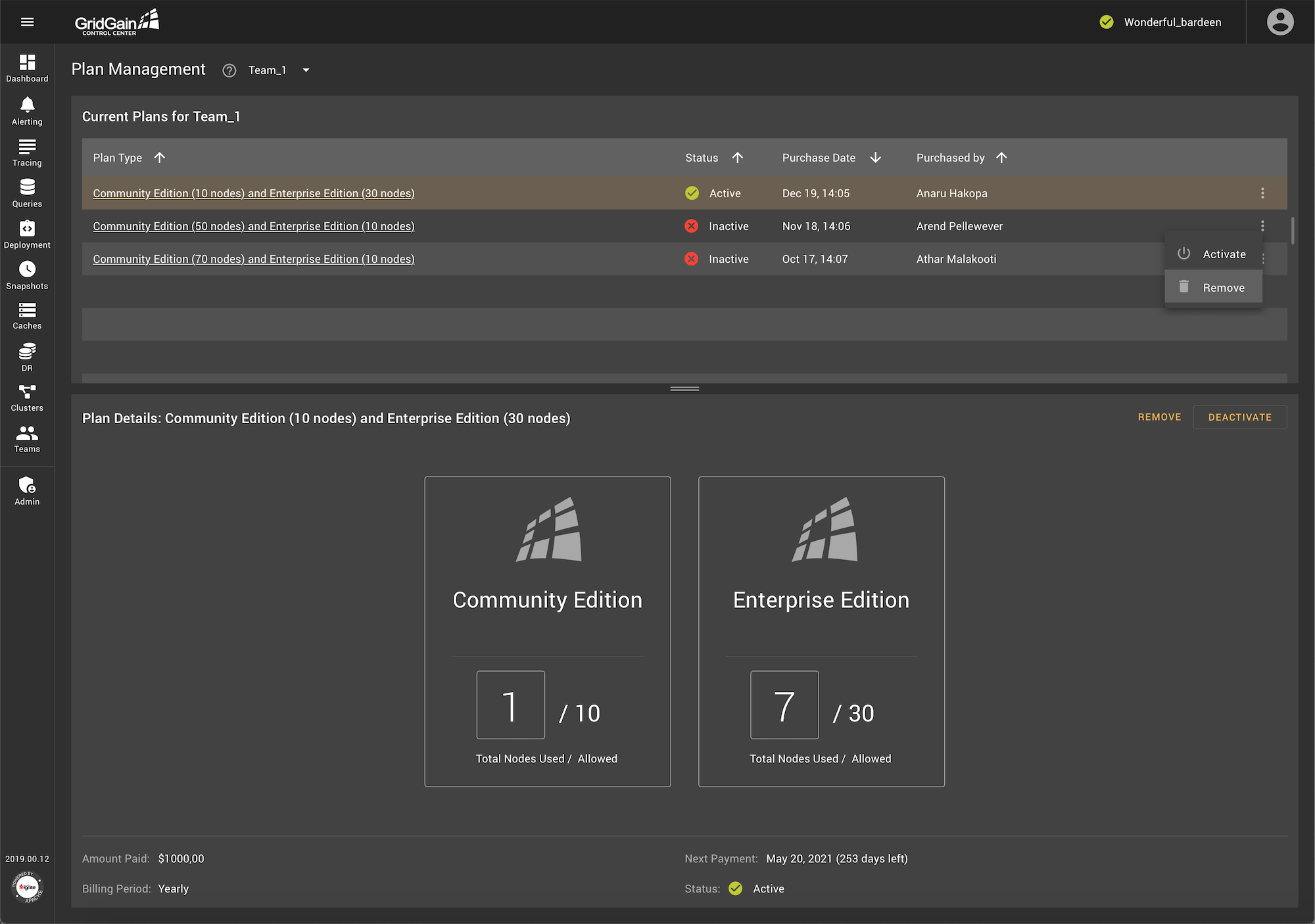This screenshot has height=924, width=1315.
Task: Open DR section in sidebar
Action: point(27,358)
